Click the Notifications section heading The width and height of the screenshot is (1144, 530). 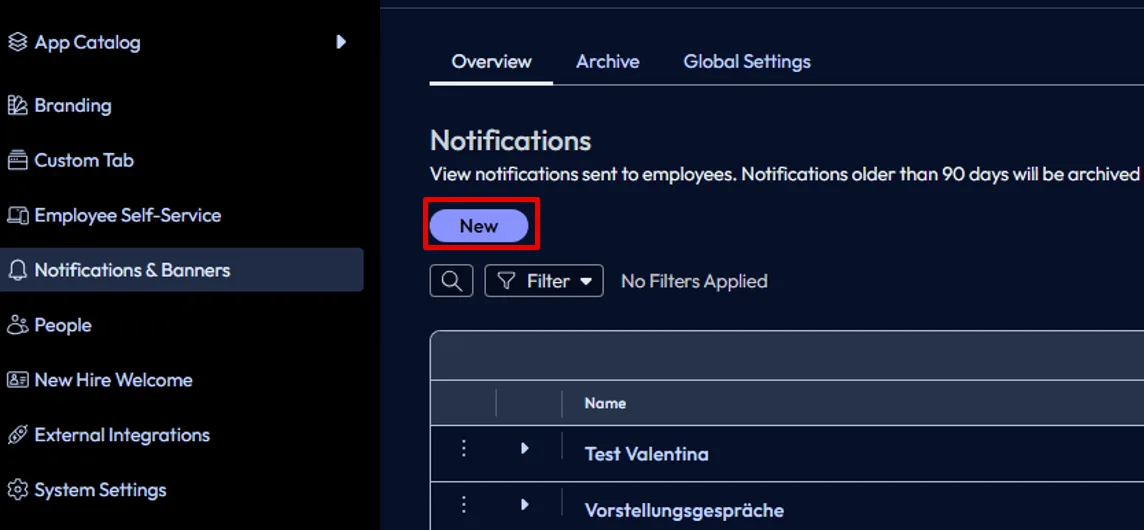pos(511,141)
